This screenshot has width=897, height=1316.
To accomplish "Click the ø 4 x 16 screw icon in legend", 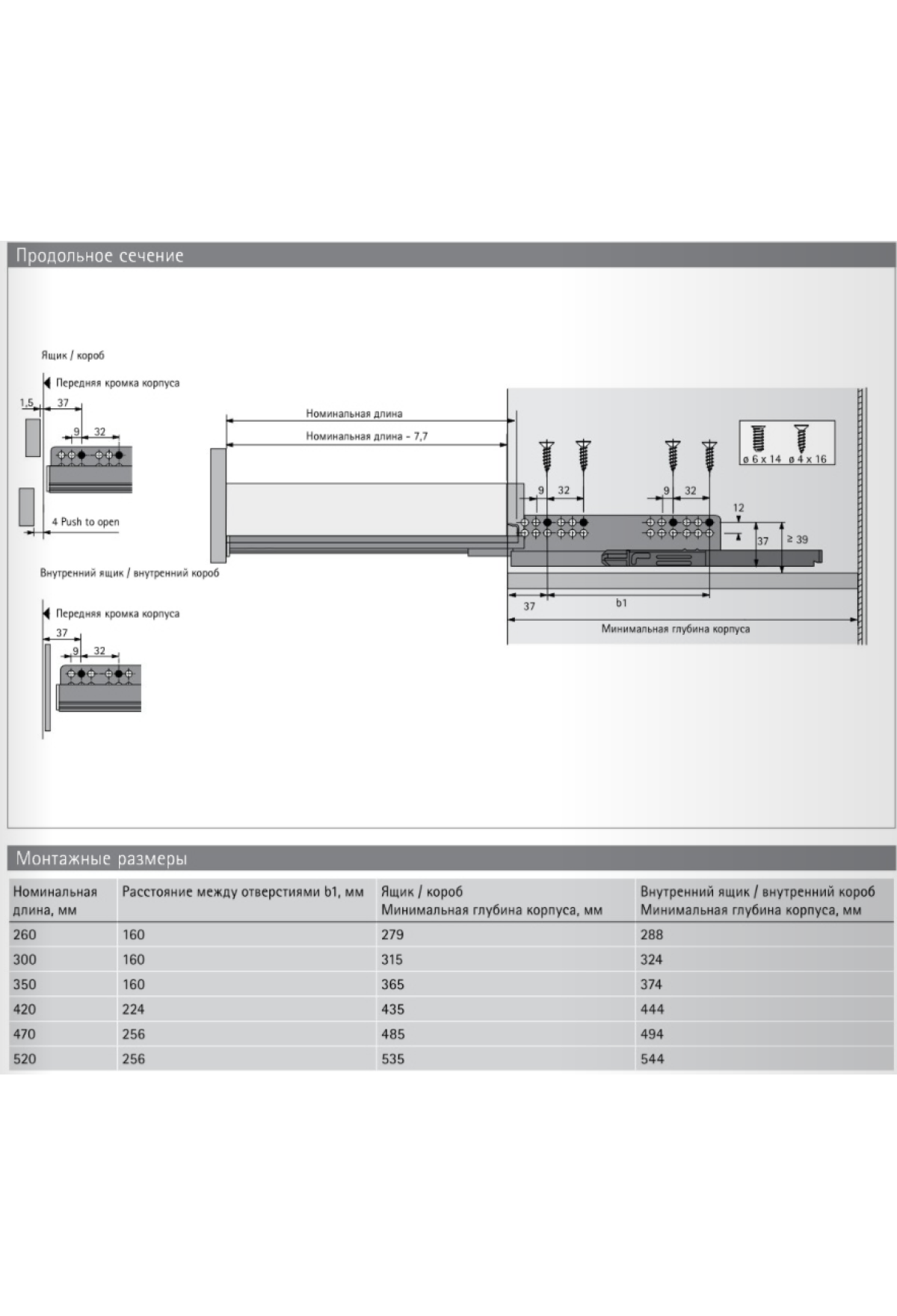I will point(801,438).
